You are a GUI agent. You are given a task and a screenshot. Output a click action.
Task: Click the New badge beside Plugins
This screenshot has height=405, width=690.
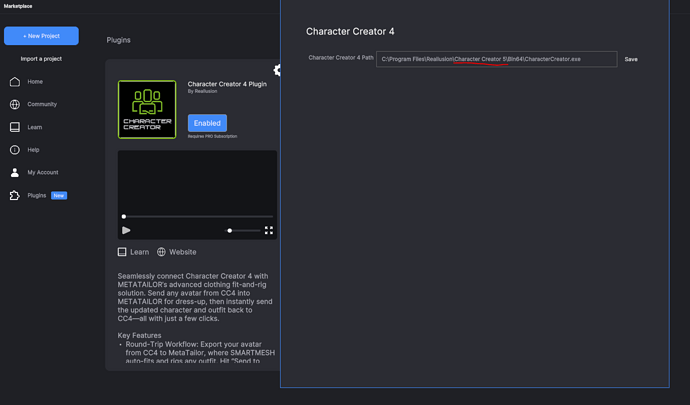(59, 195)
